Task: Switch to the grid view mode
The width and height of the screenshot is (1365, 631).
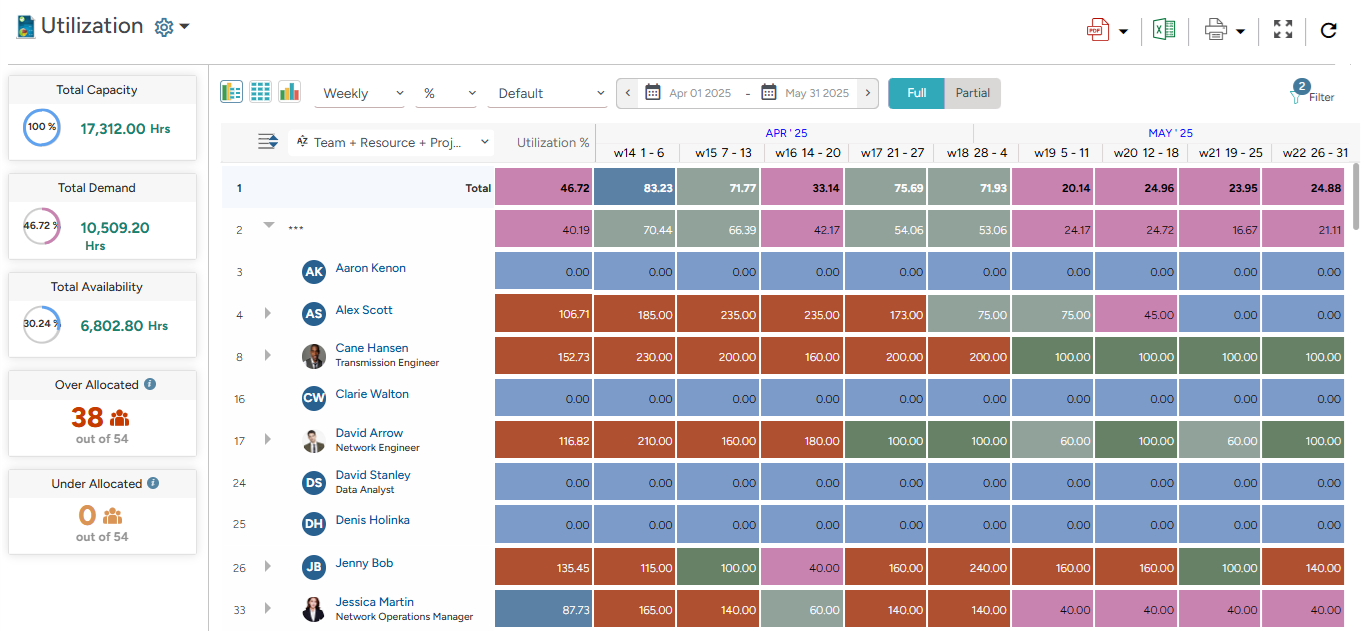Action: 260,91
